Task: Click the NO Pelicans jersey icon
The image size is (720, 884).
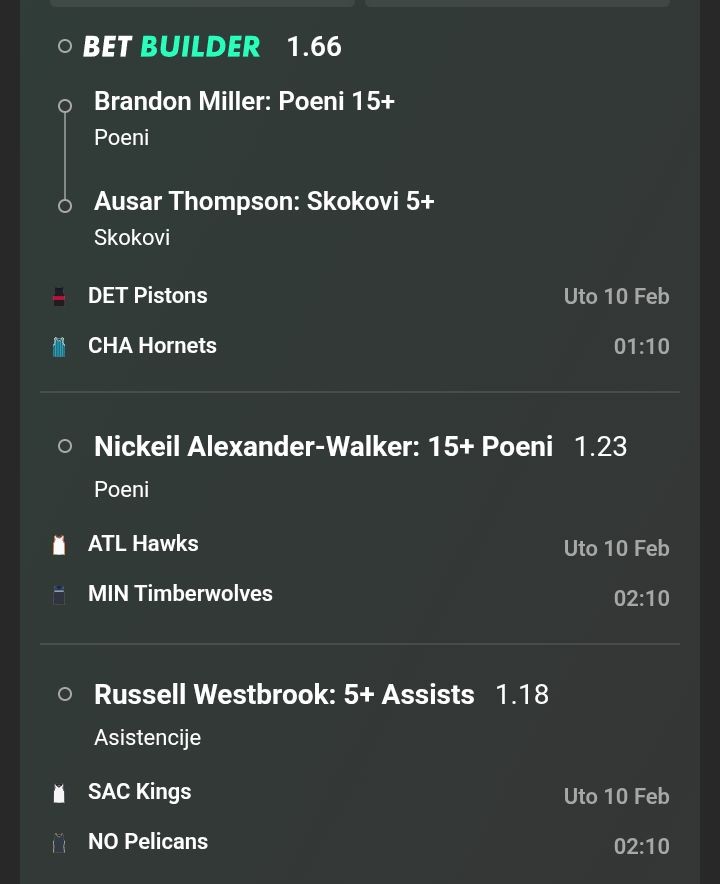Action: (59, 842)
